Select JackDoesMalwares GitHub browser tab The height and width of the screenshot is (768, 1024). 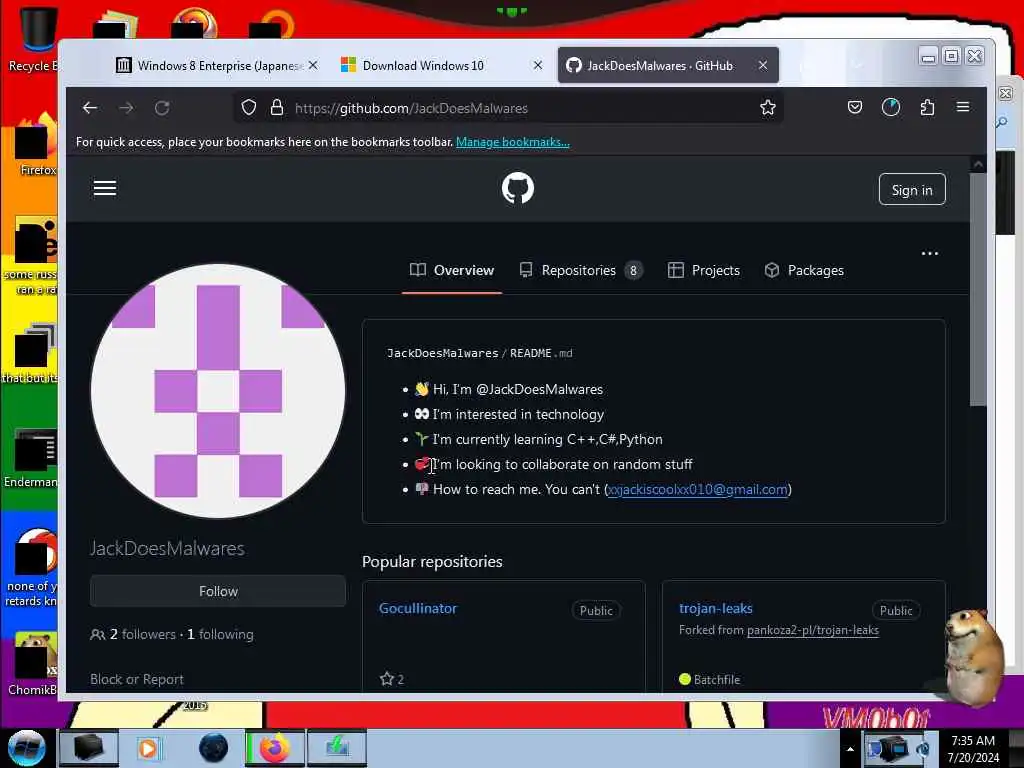coord(658,65)
